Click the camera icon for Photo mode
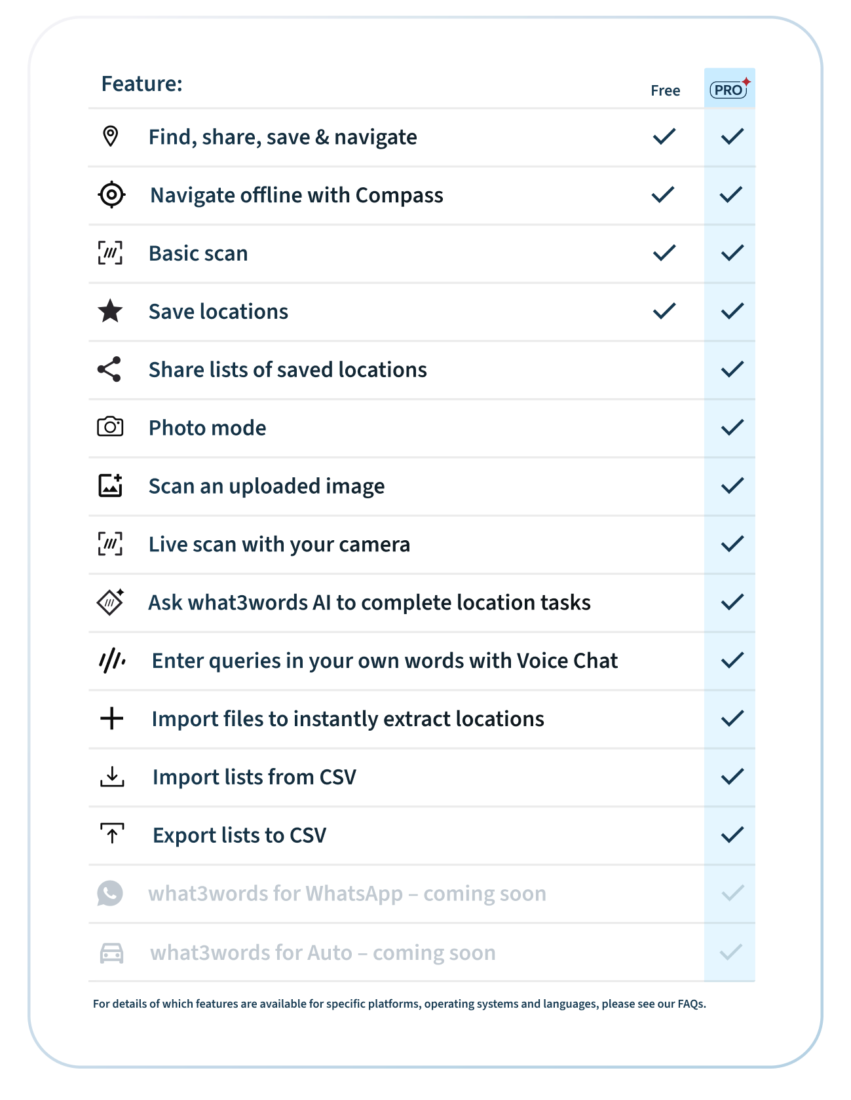Screen dimensions: 851x1100 [x=110, y=427]
